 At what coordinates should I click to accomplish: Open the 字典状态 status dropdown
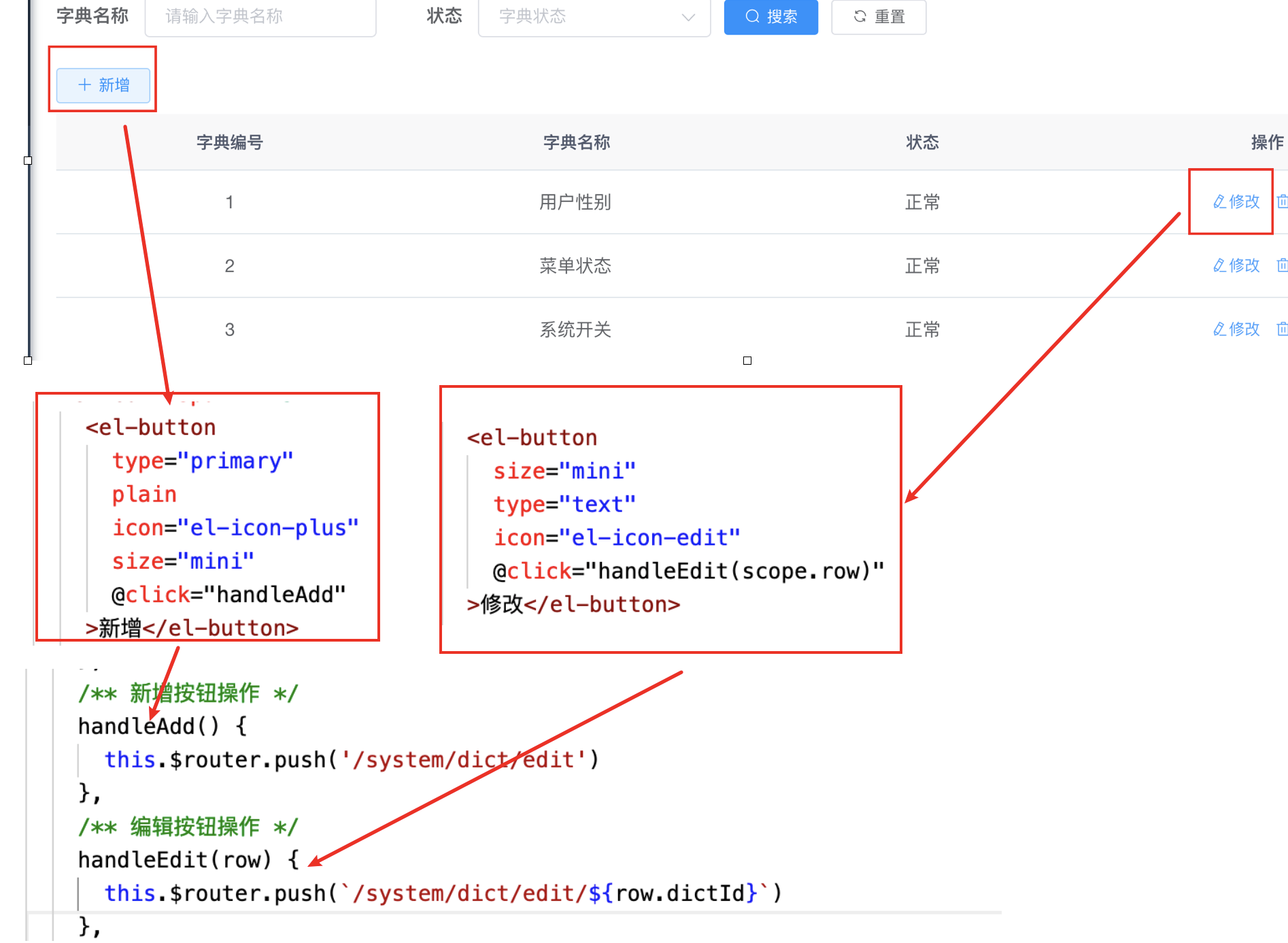coord(594,16)
